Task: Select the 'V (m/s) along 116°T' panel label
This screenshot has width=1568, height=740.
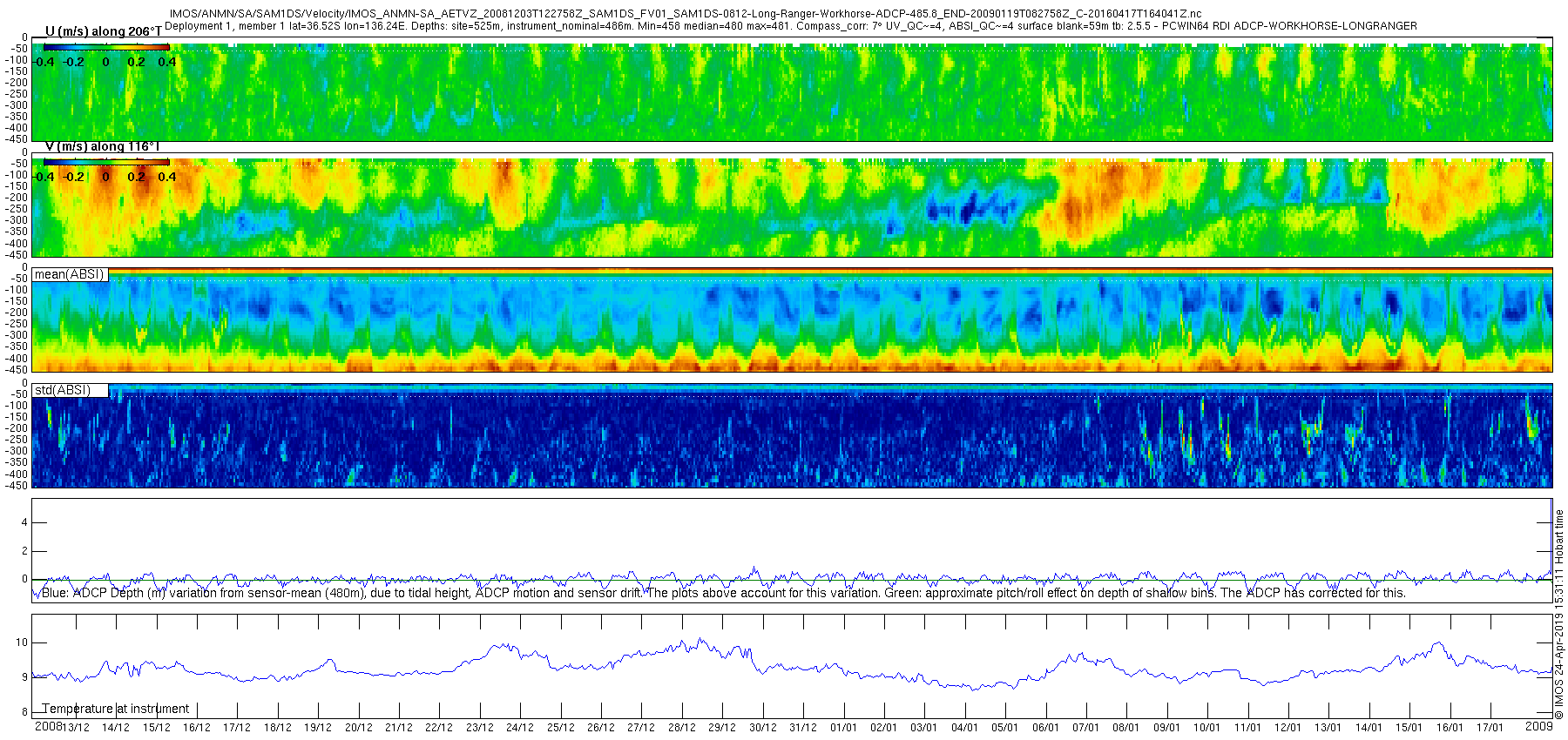Action: (x=102, y=146)
